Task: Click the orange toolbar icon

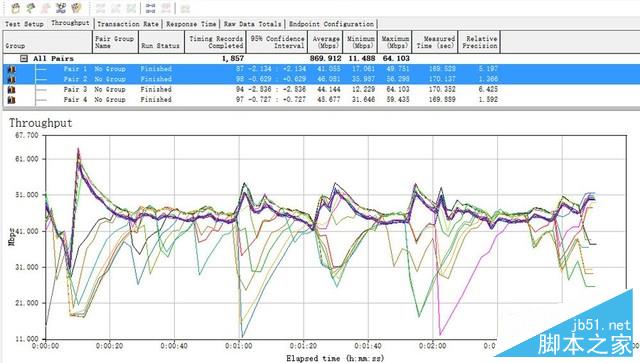Action: tap(76, 8)
